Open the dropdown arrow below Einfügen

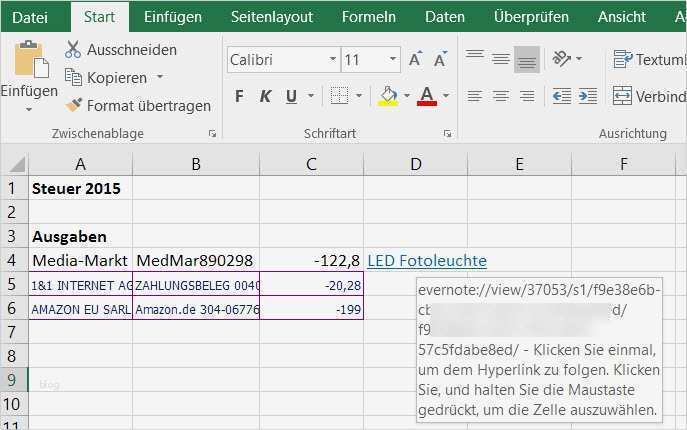(28, 109)
